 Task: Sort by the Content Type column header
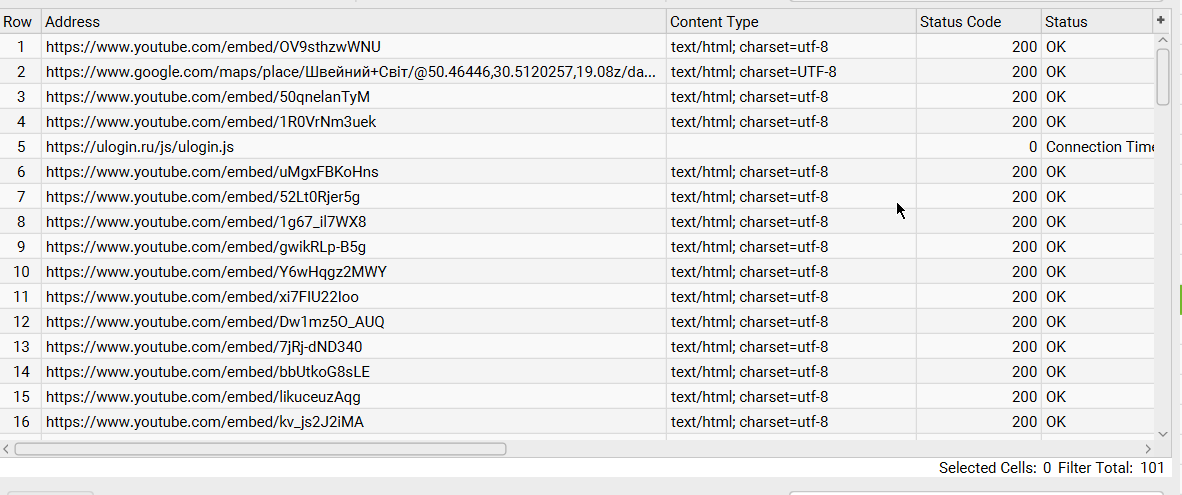click(x=790, y=22)
